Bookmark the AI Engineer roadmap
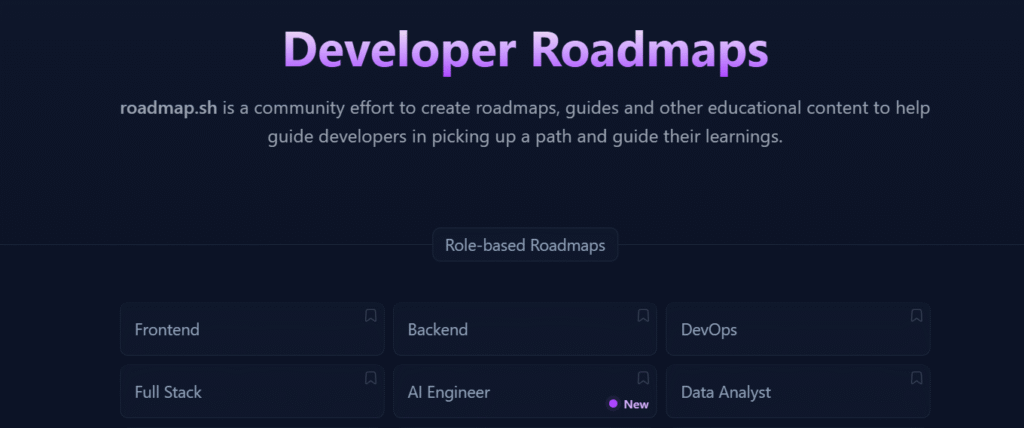The width and height of the screenshot is (1024, 428). click(643, 378)
